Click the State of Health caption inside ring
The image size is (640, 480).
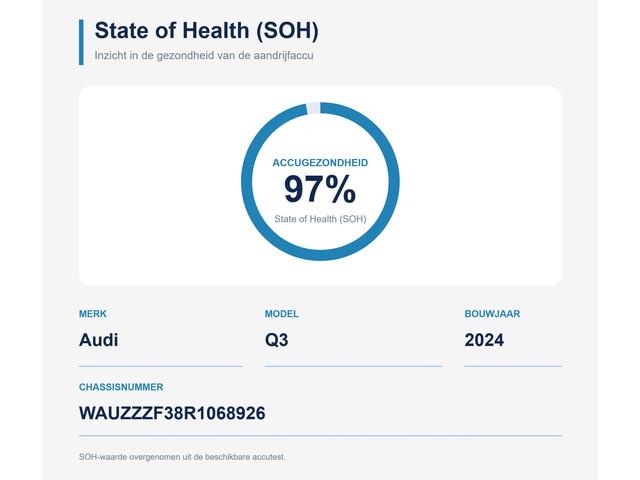pos(320,219)
